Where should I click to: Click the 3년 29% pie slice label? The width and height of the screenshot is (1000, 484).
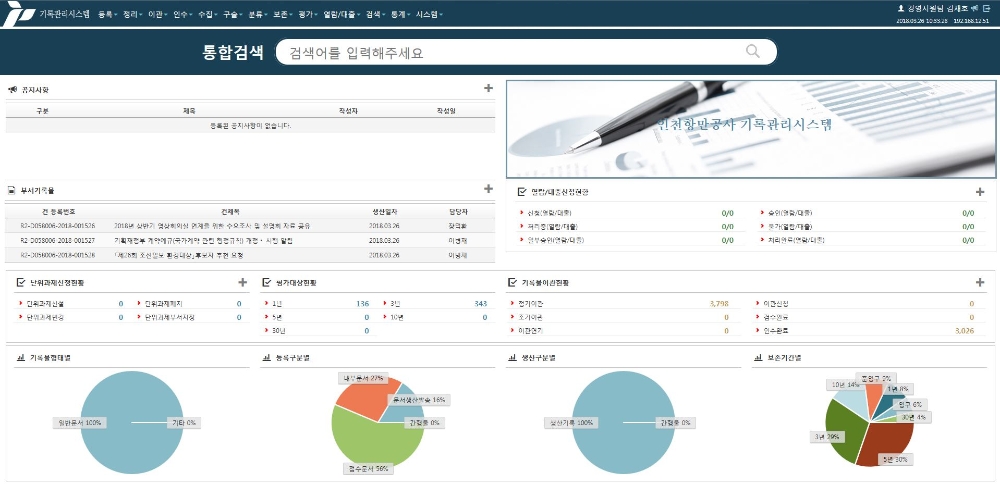(828, 437)
